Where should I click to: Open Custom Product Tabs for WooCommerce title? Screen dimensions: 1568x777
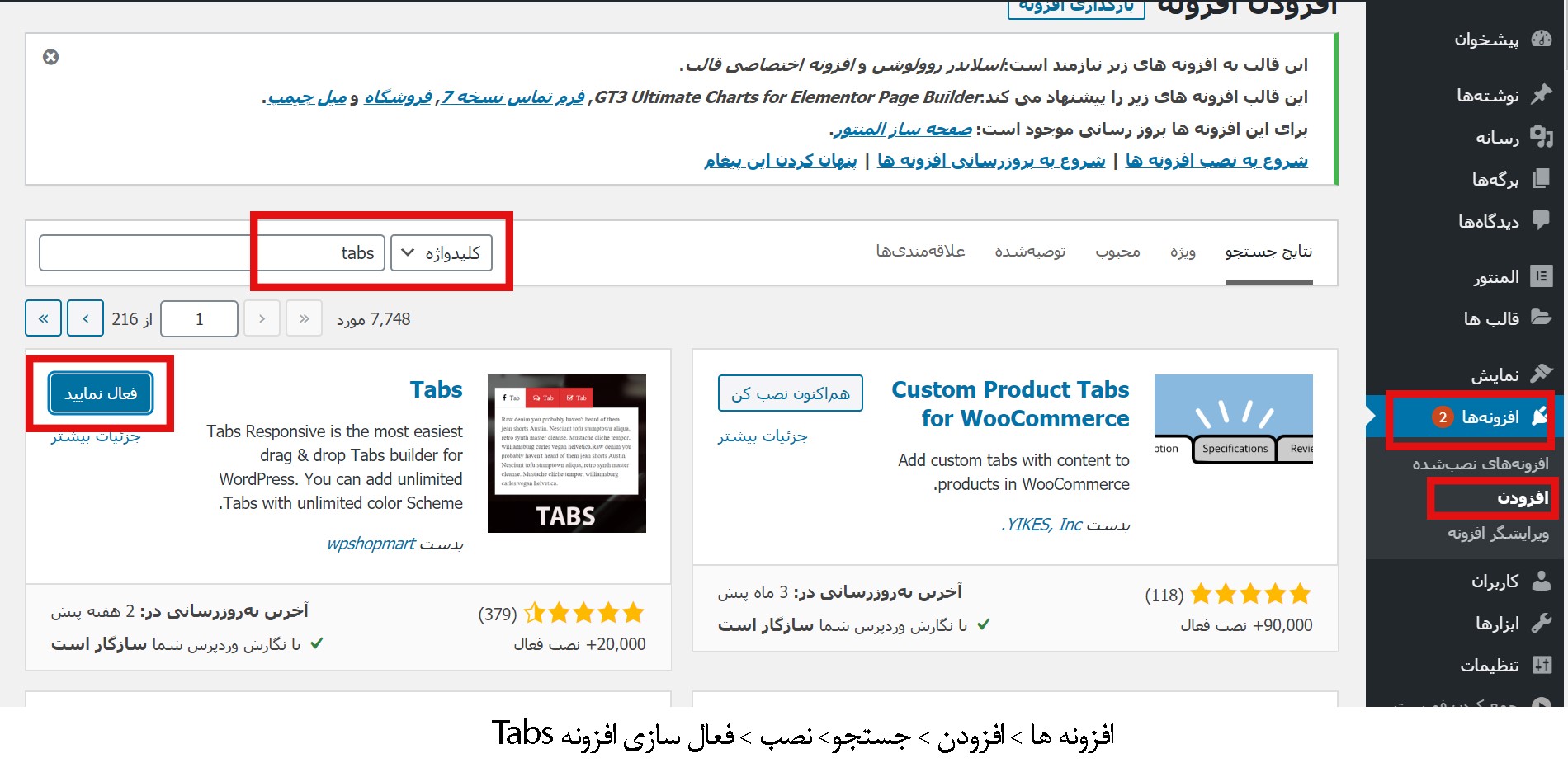pyautogui.click(x=1010, y=404)
